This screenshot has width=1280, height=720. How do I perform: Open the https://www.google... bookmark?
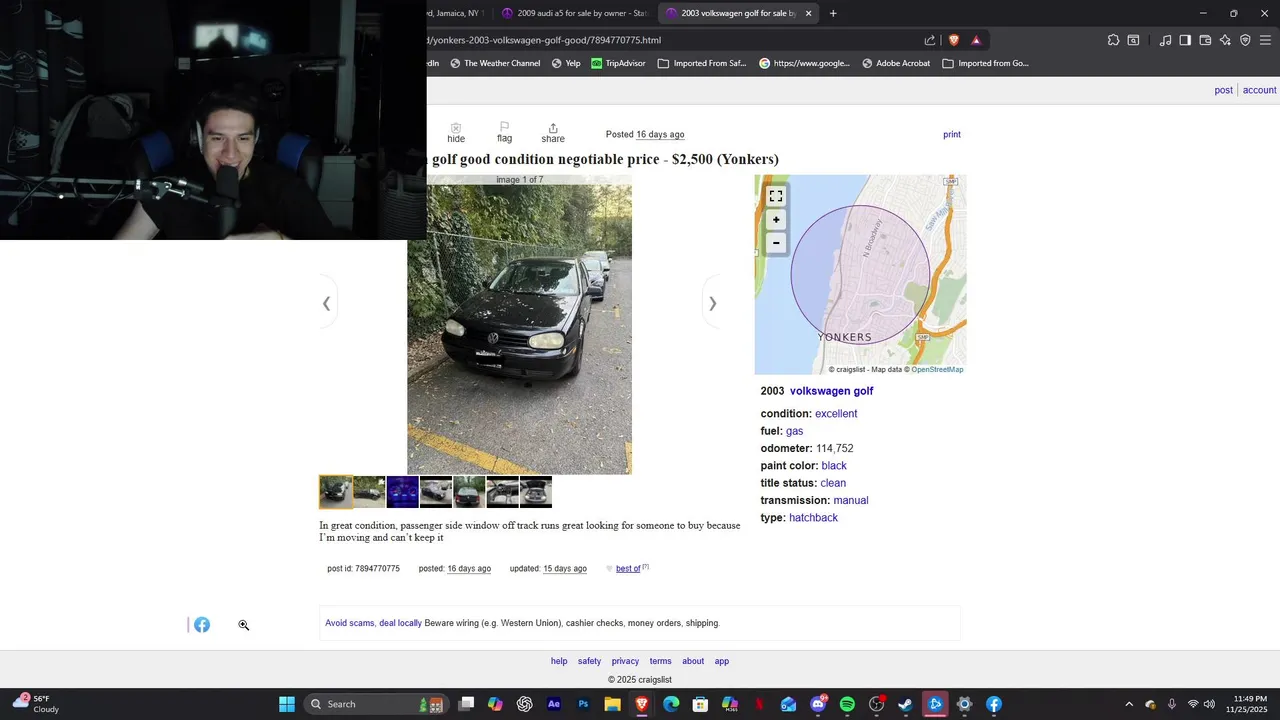point(804,63)
